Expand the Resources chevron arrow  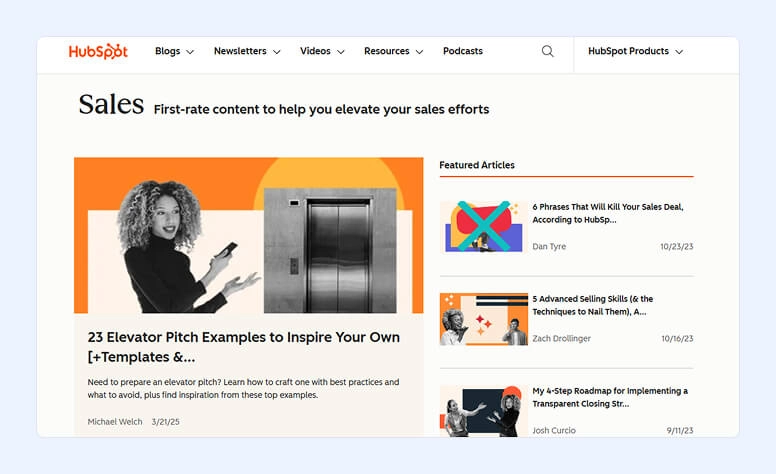coord(419,52)
